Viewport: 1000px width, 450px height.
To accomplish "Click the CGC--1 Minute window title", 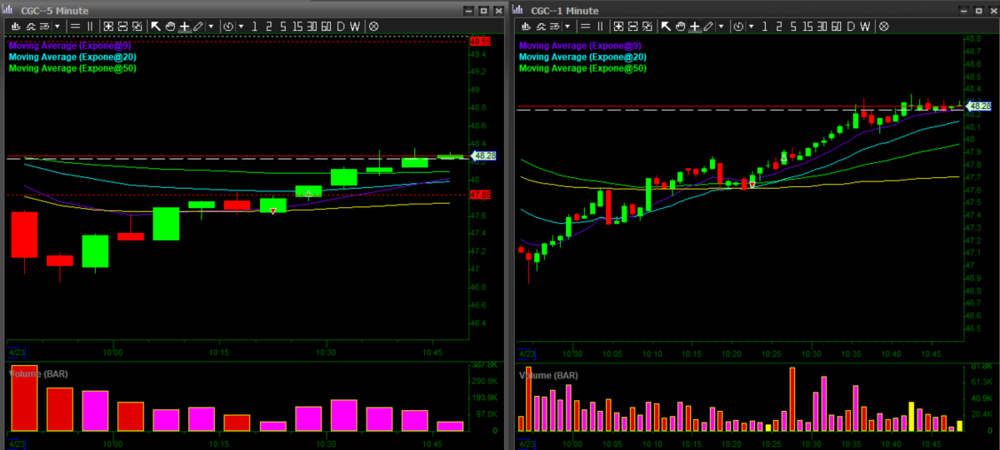I will coord(563,9).
